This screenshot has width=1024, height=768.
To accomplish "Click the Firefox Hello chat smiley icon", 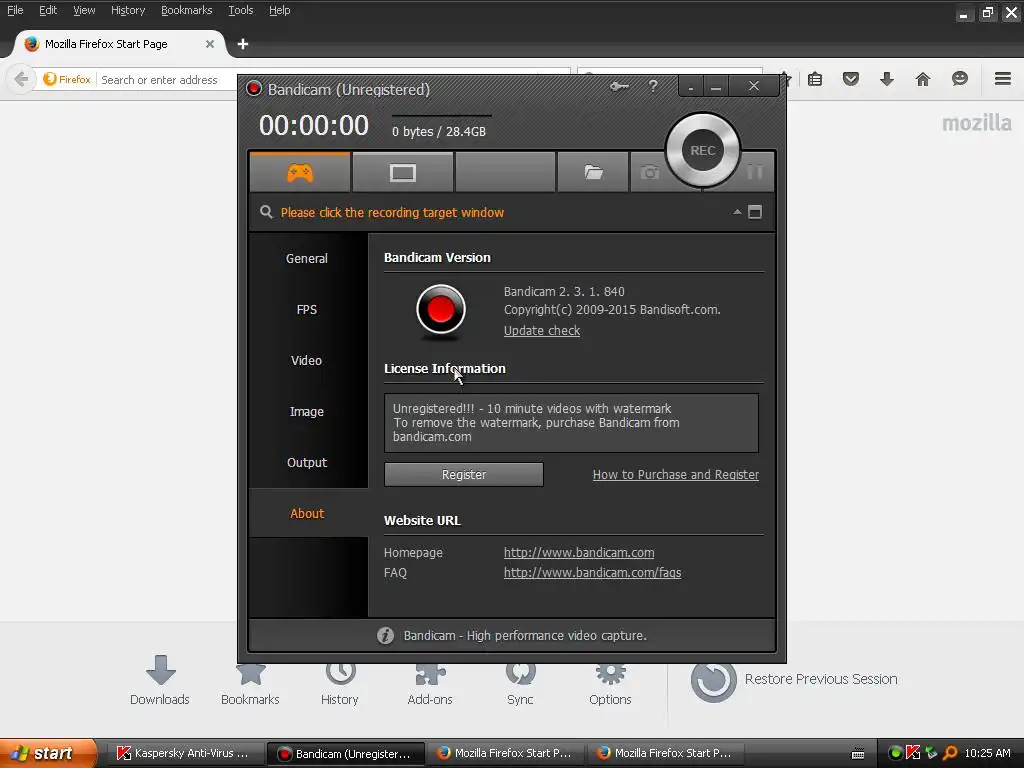I will 959,80.
